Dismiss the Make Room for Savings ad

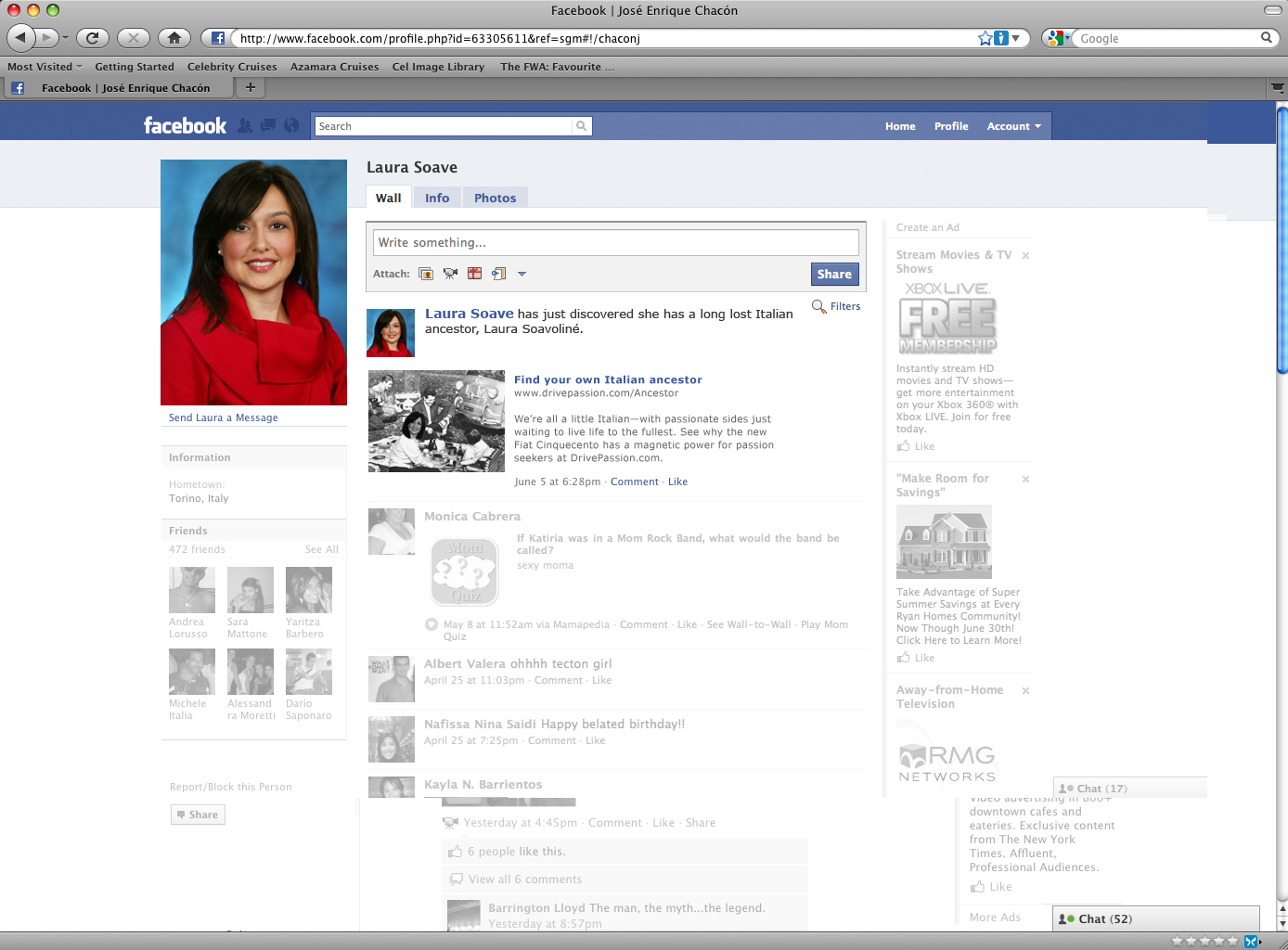pyautogui.click(x=1025, y=480)
